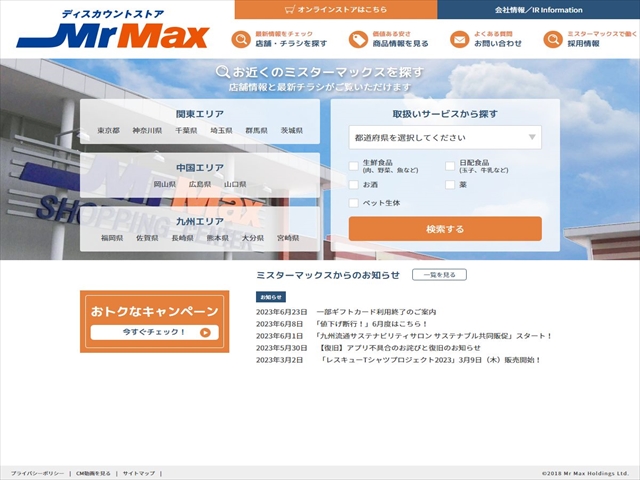Click the MrMax logo

click(113, 29)
